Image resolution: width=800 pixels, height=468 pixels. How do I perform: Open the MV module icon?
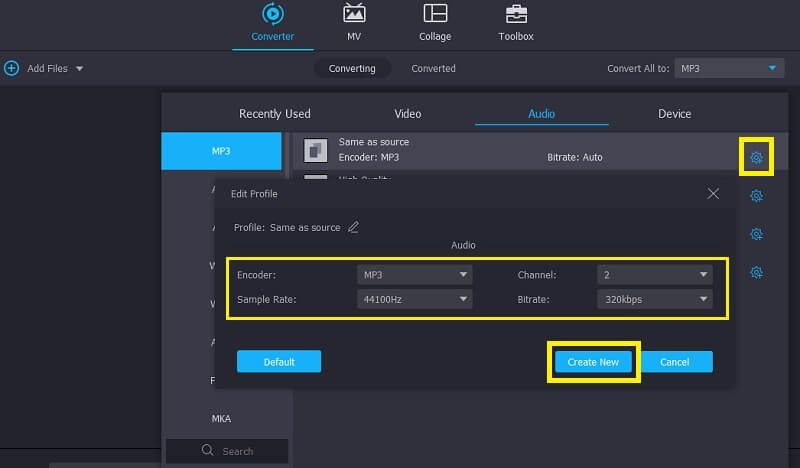pyautogui.click(x=354, y=14)
